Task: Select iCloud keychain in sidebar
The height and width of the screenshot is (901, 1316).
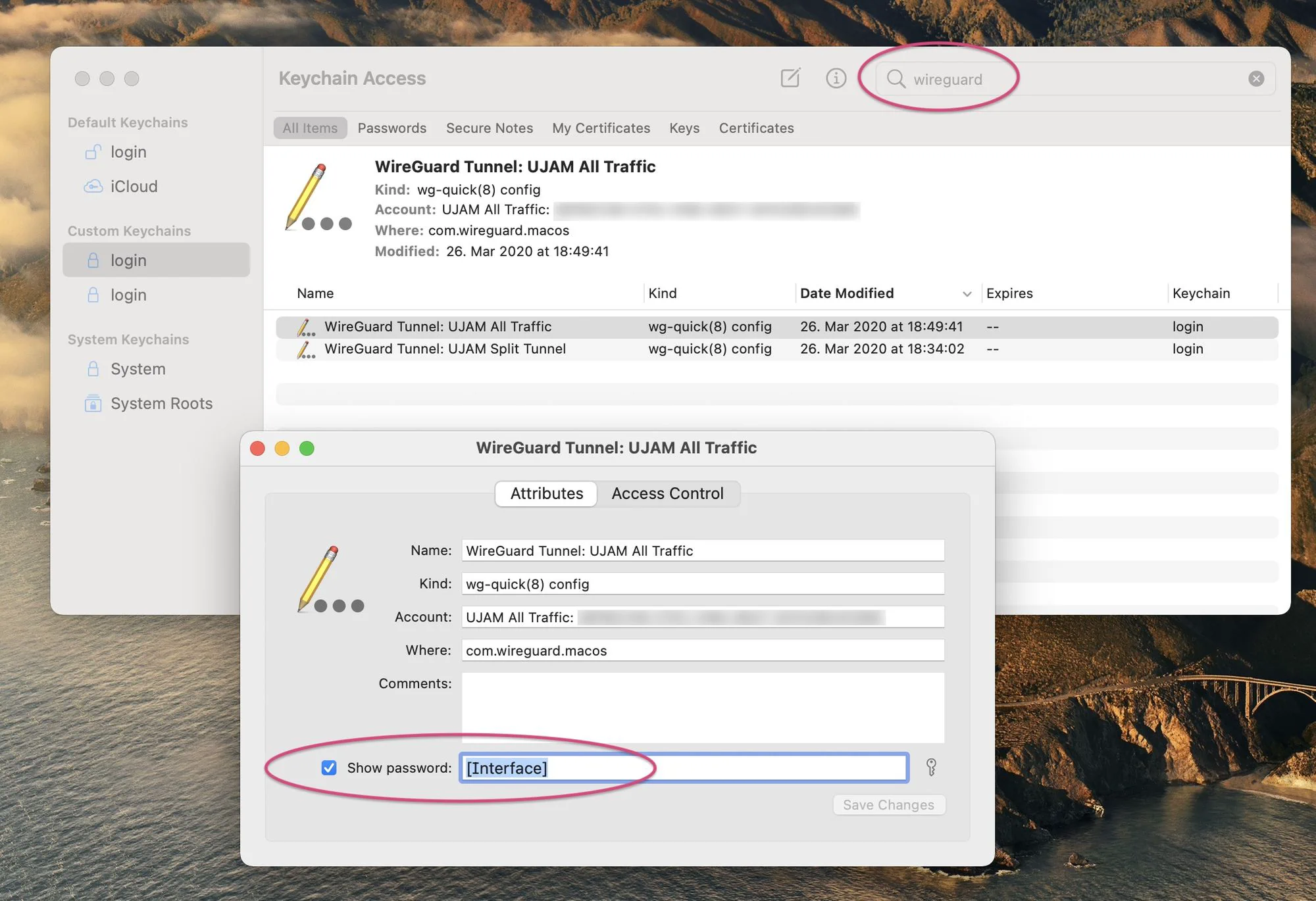Action: [x=134, y=187]
